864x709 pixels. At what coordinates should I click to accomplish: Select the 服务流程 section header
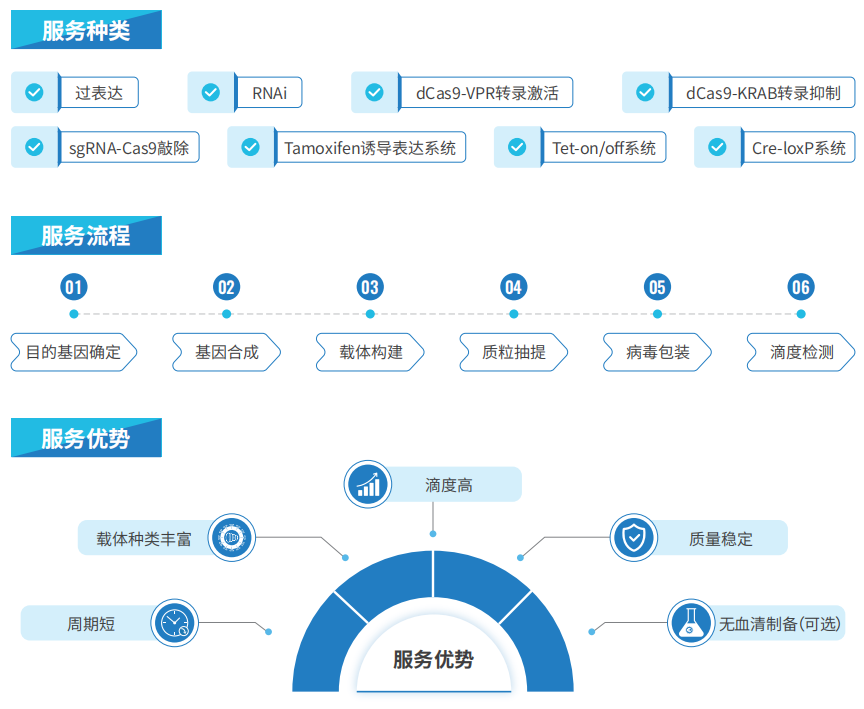(x=86, y=235)
